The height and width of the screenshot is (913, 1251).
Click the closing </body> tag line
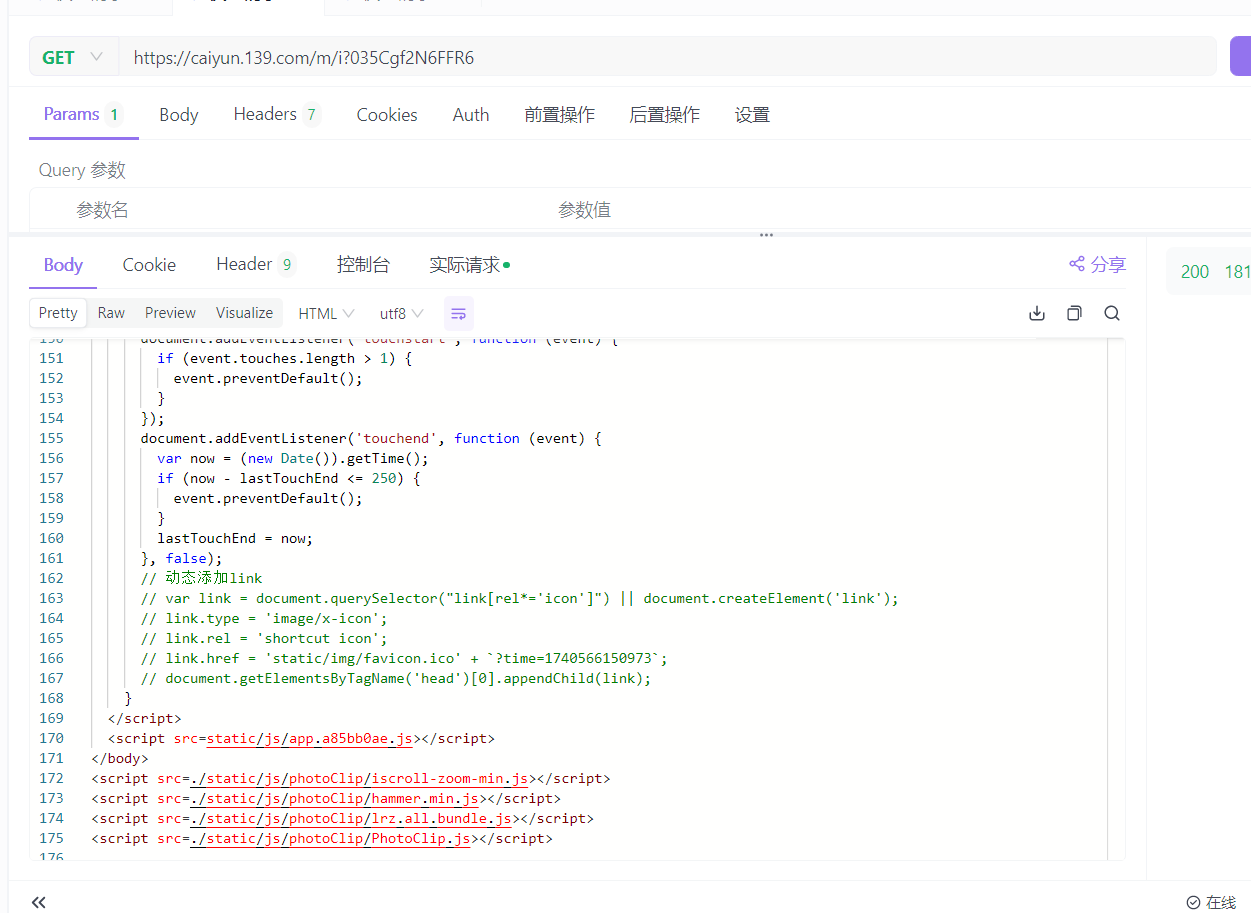120,758
